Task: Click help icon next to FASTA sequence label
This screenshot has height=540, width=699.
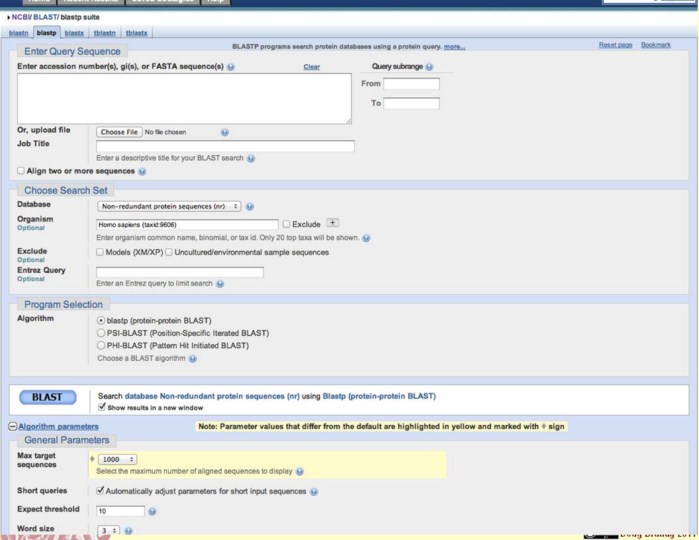Action: click(x=231, y=67)
